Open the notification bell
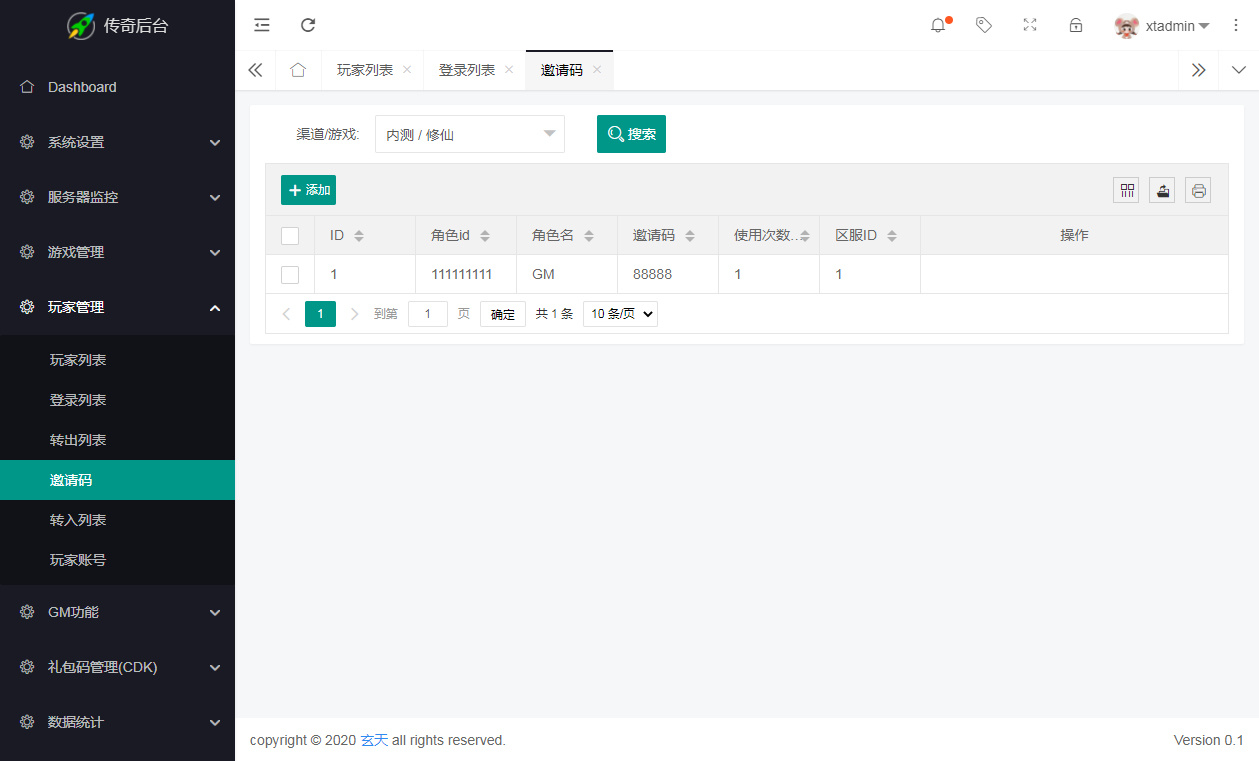The width and height of the screenshot is (1259, 761). 937,25
